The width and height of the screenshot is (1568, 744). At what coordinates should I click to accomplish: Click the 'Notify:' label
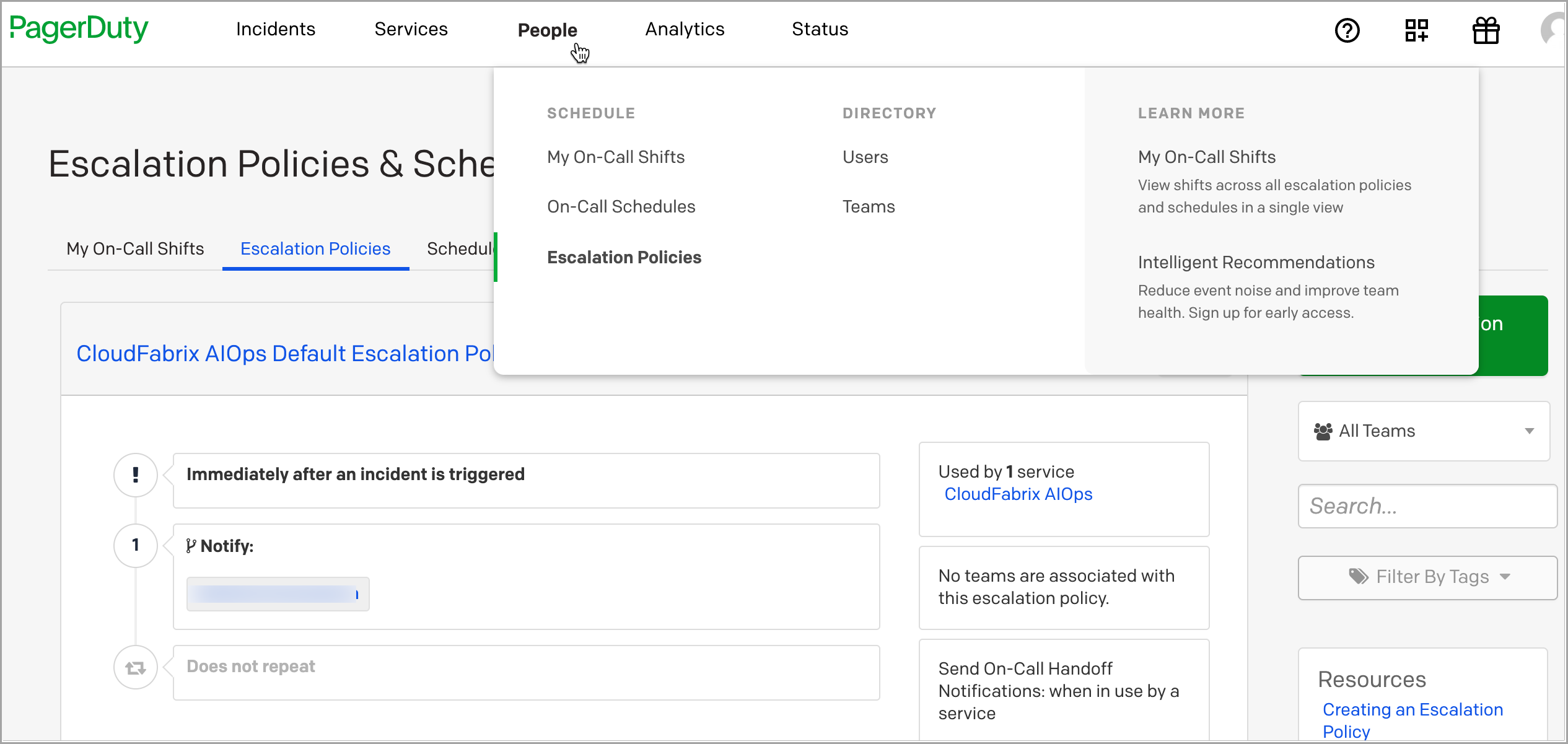(x=227, y=546)
